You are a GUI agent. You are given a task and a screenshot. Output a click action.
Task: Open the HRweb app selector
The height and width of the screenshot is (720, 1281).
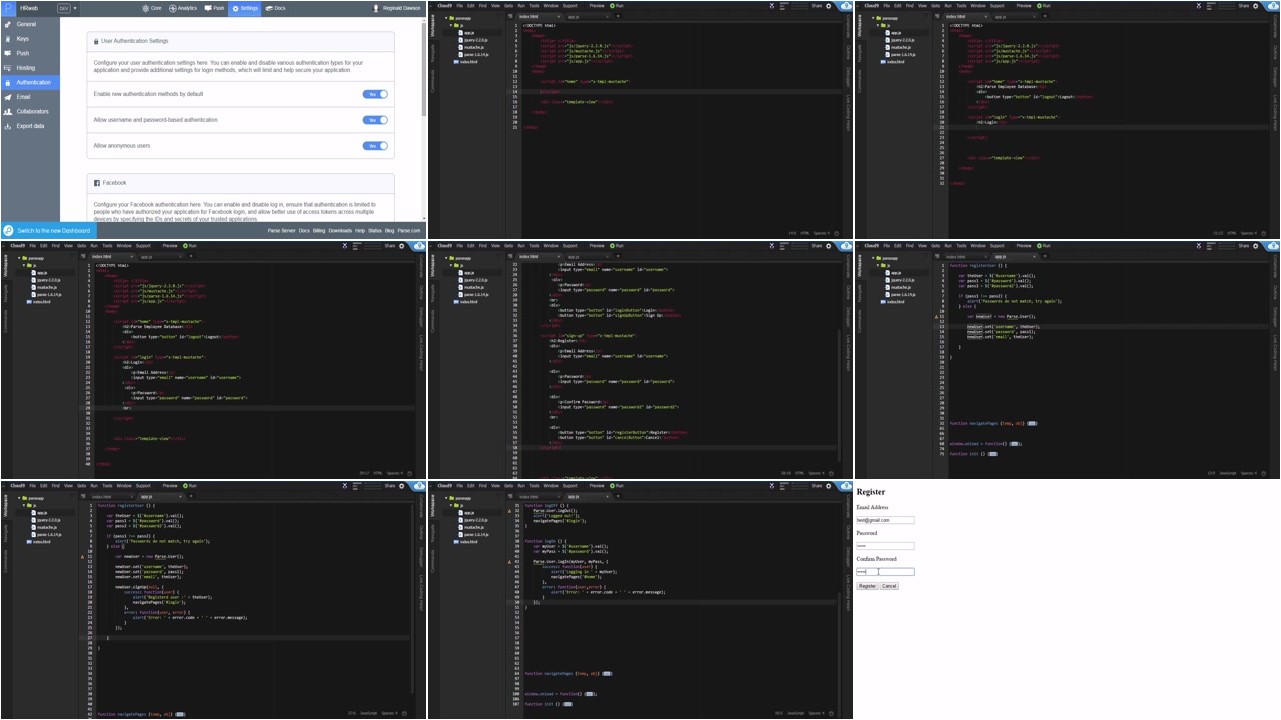29,7
